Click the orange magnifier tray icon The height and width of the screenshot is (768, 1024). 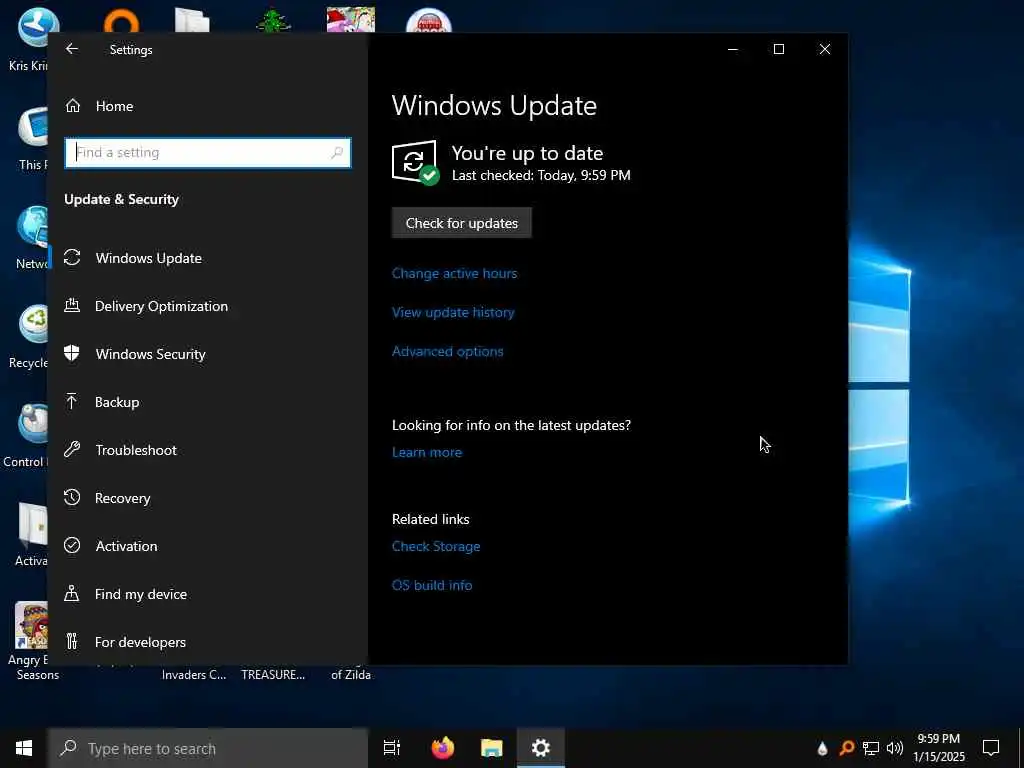[847, 748]
